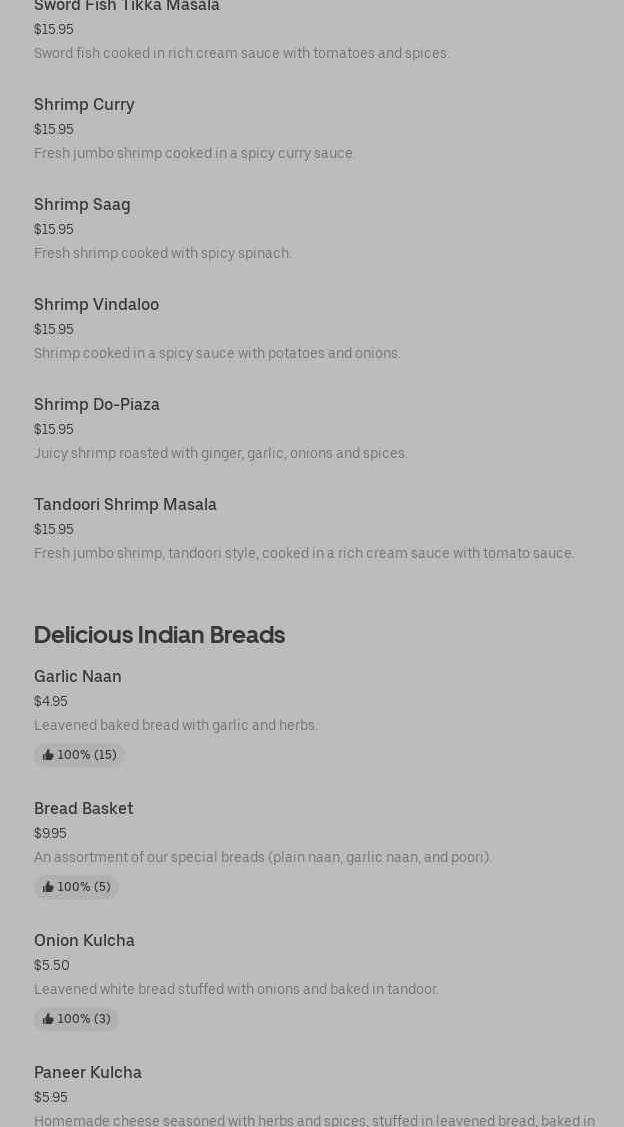Viewport: 624px width, 1127px height.
Task: Open the Shrimp Curry menu item
Action: point(84,105)
